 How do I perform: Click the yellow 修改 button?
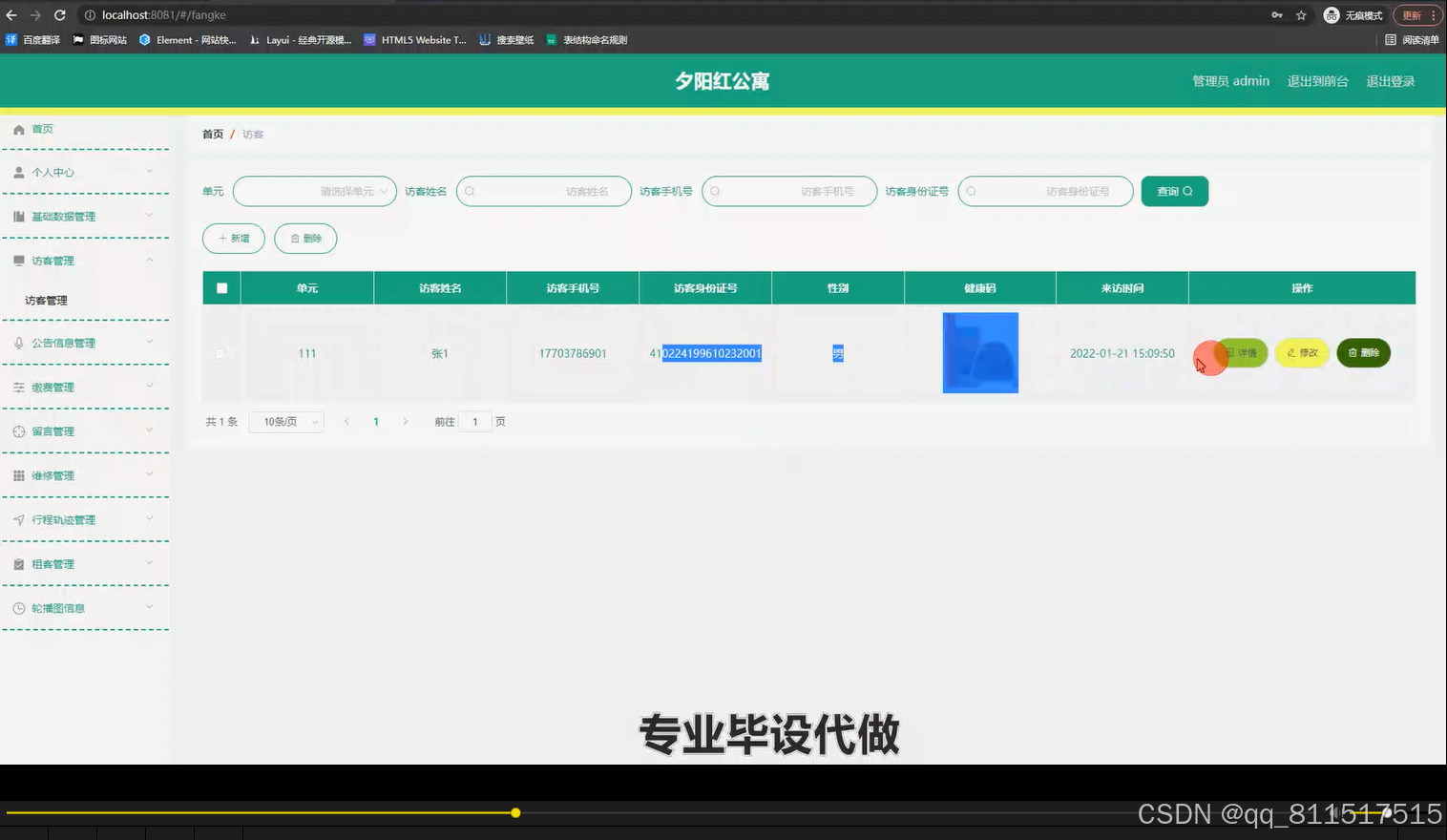1302,353
